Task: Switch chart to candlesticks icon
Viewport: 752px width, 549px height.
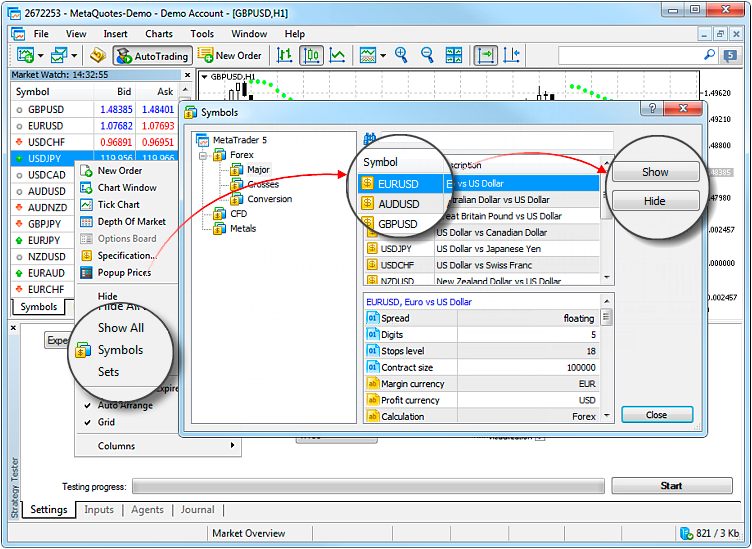Action: pos(311,55)
